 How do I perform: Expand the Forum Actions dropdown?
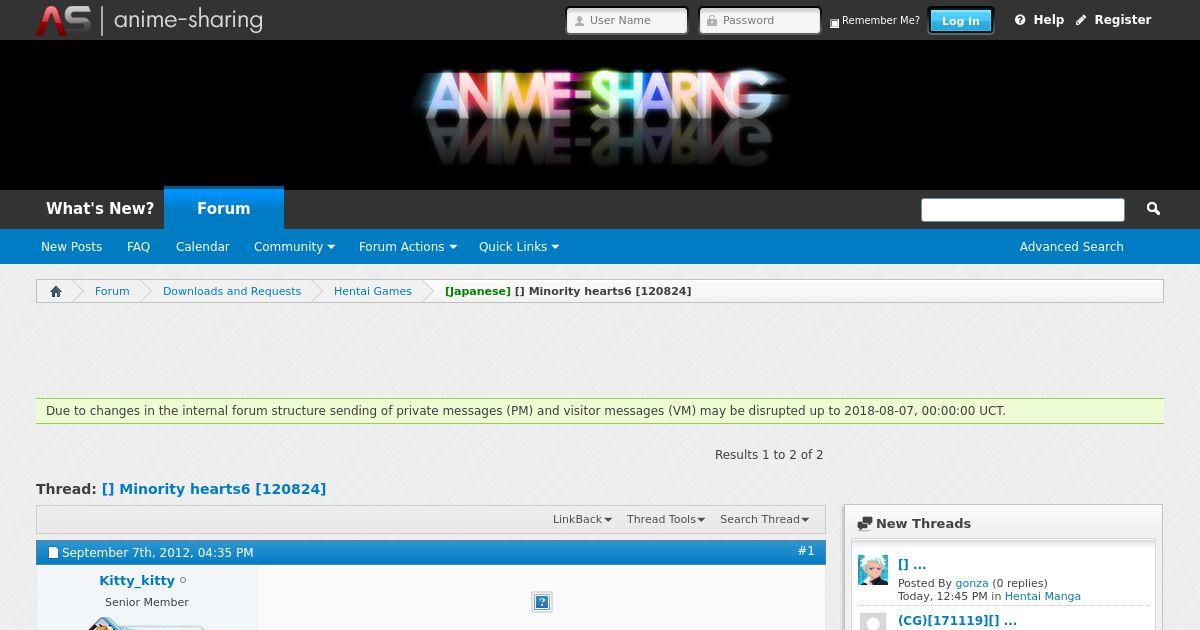(408, 247)
